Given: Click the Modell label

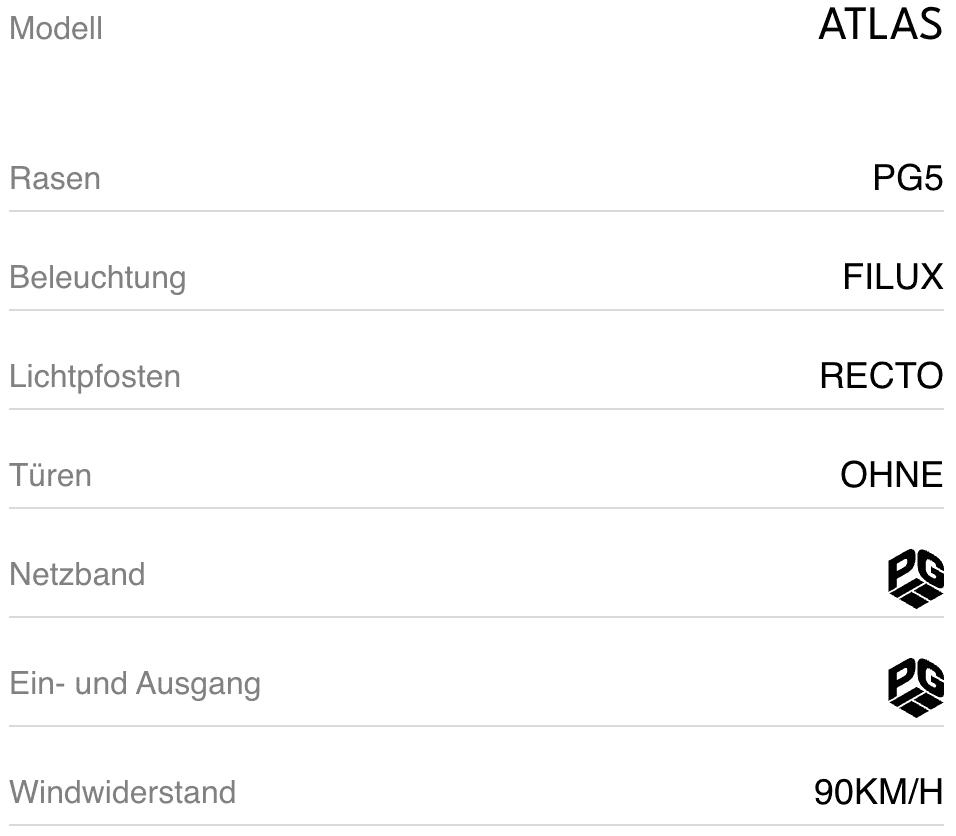Looking at the screenshot, I should [x=56, y=29].
